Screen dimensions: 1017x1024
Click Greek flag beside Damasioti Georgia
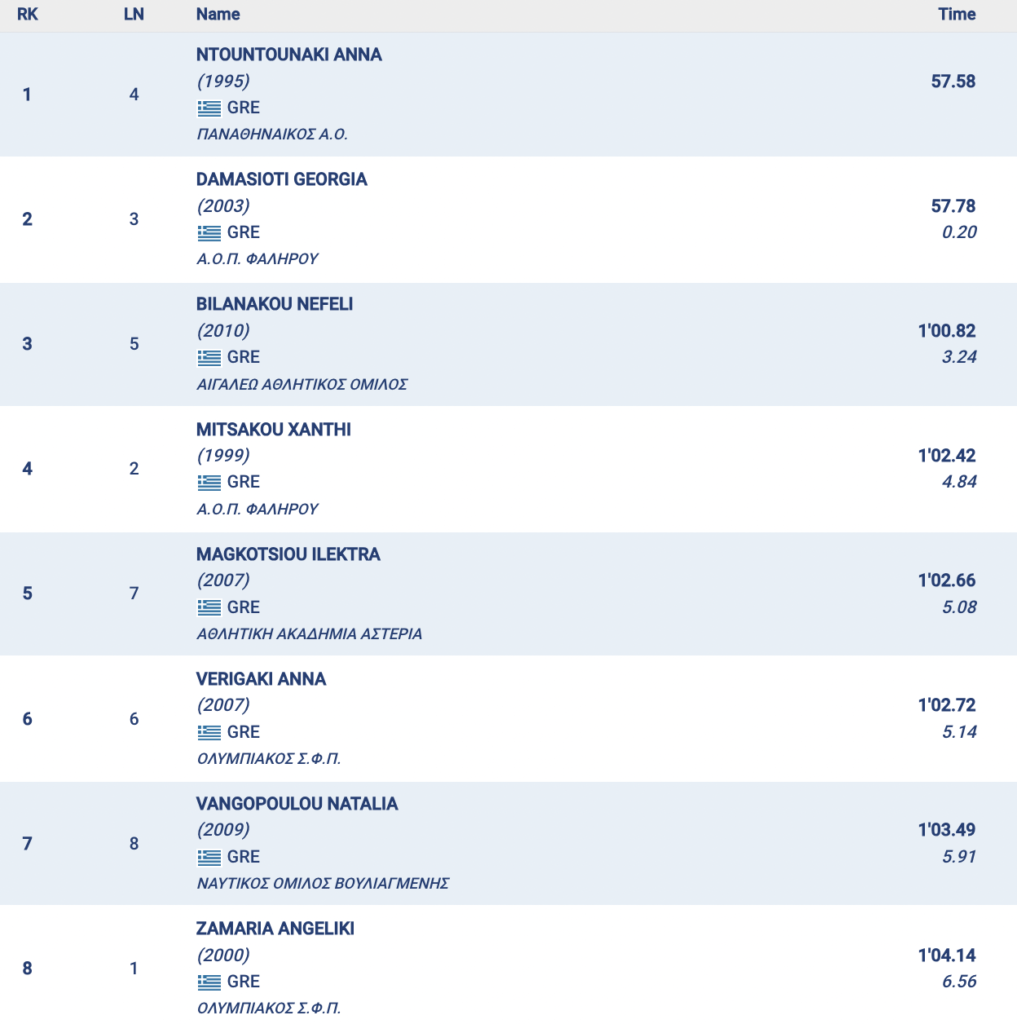[209, 233]
